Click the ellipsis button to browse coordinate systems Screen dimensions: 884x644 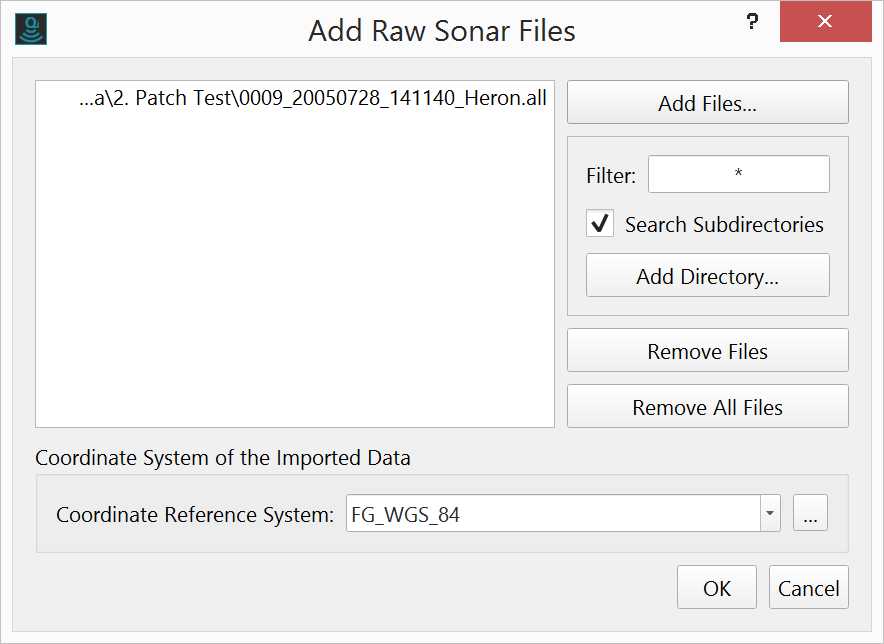(x=810, y=512)
